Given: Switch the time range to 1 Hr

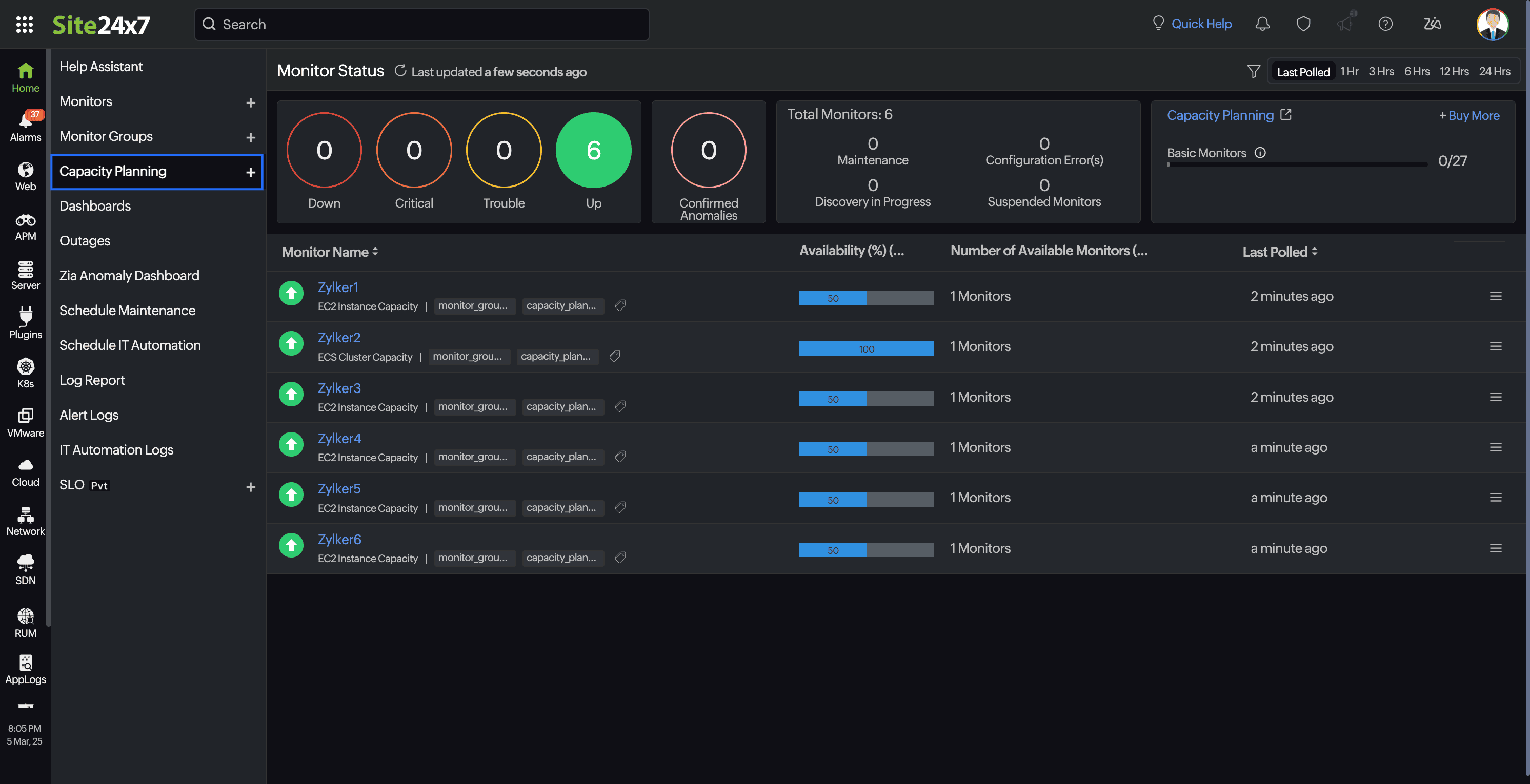Looking at the screenshot, I should pyautogui.click(x=1349, y=72).
